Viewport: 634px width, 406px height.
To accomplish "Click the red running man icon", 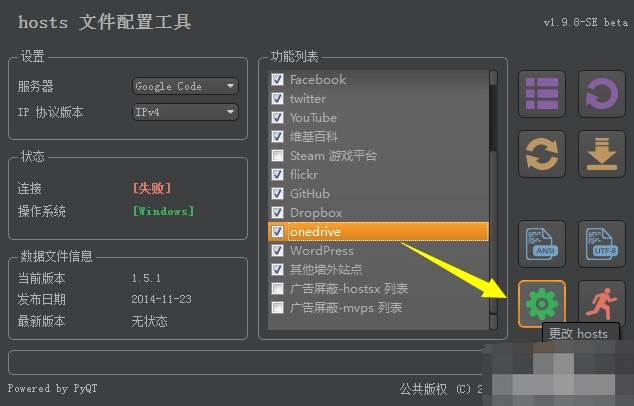I will click(602, 304).
